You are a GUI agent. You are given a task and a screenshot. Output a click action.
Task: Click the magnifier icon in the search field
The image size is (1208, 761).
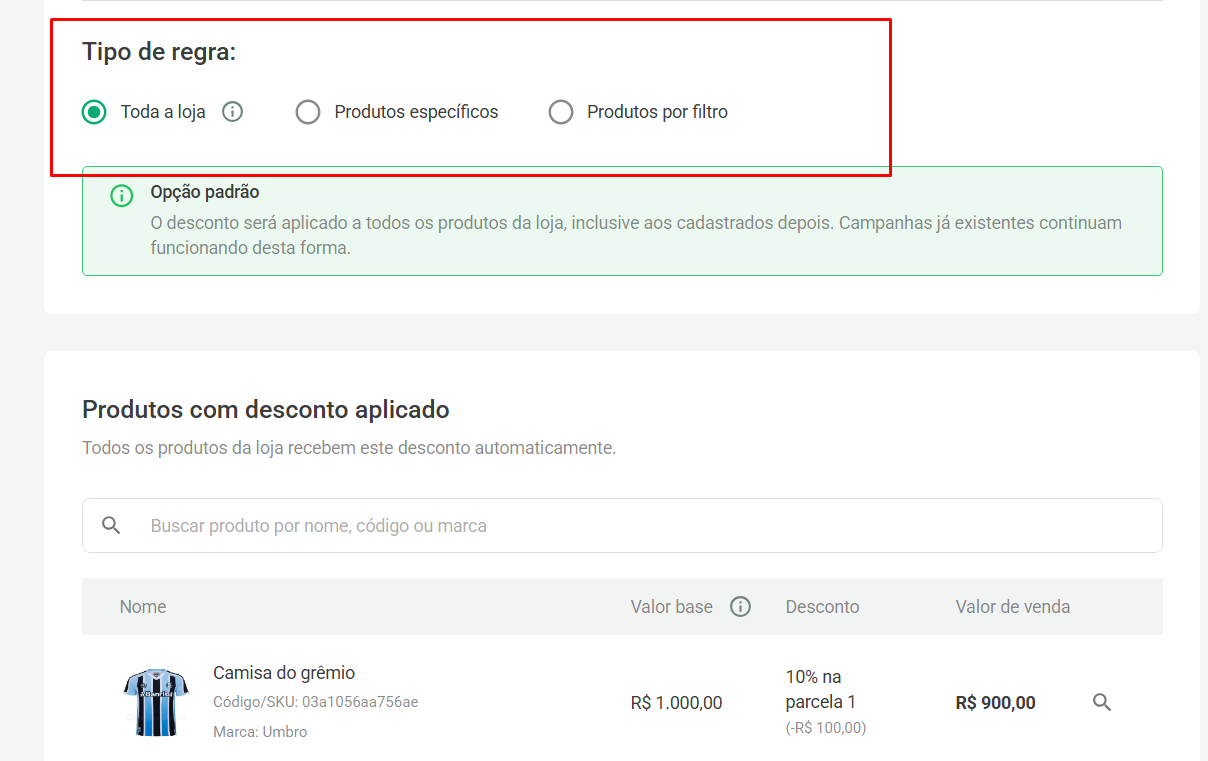[111, 526]
